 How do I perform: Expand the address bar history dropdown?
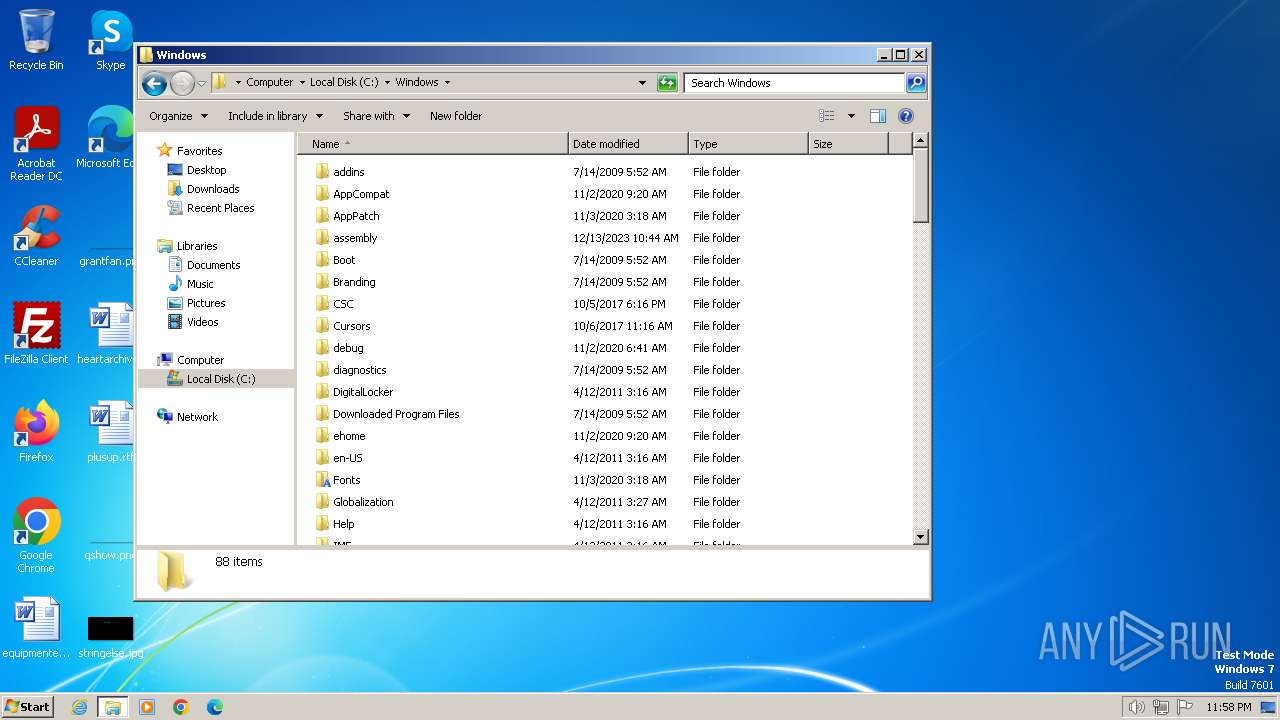pyautogui.click(x=642, y=83)
